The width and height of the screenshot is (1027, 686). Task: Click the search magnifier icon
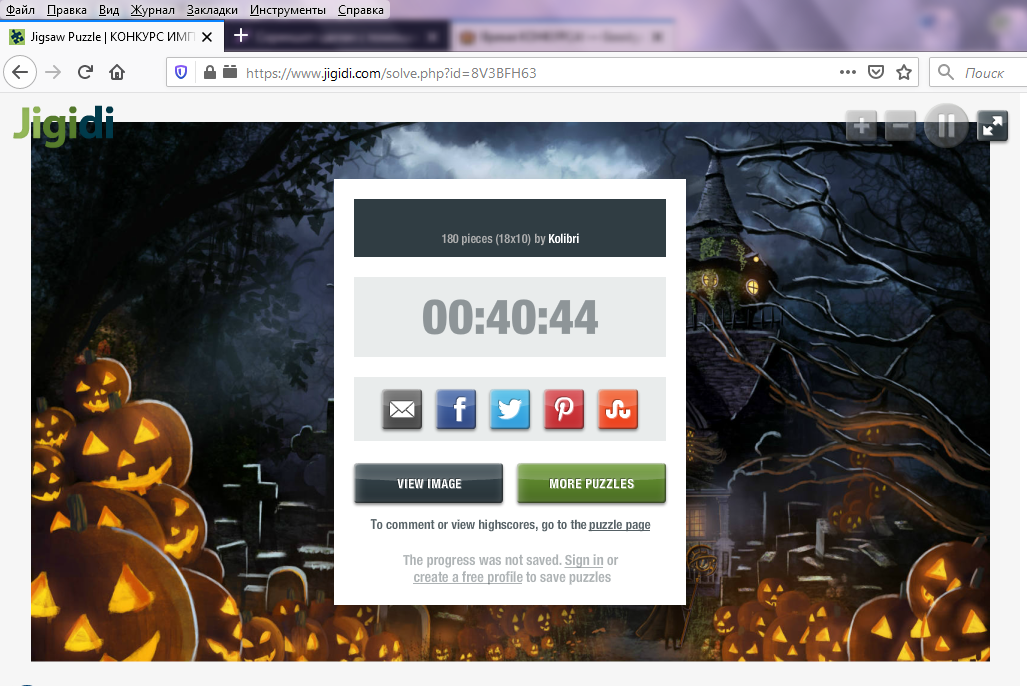945,72
